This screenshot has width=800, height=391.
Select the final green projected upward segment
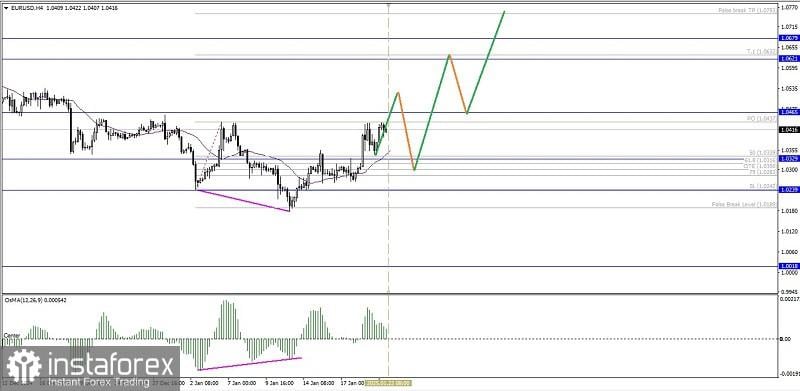coord(485,62)
